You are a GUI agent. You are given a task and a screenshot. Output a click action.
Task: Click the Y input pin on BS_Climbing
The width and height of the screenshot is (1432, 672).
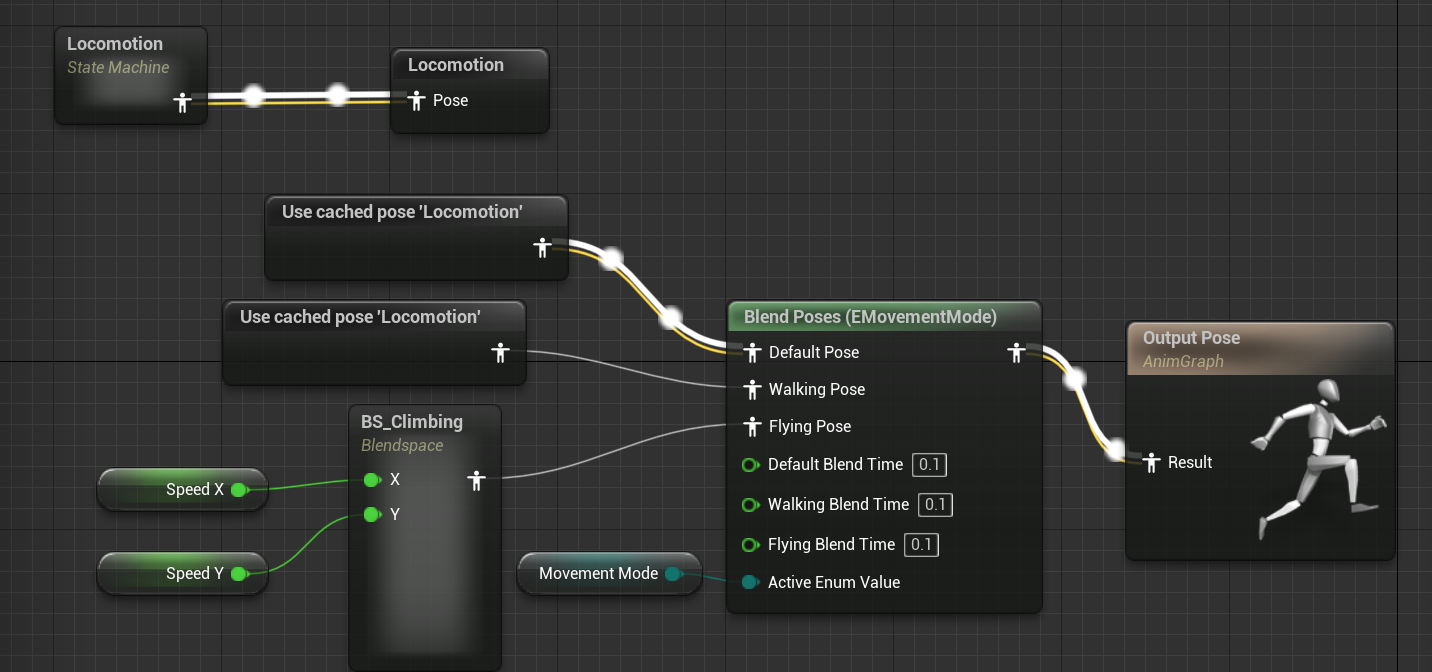pos(371,515)
